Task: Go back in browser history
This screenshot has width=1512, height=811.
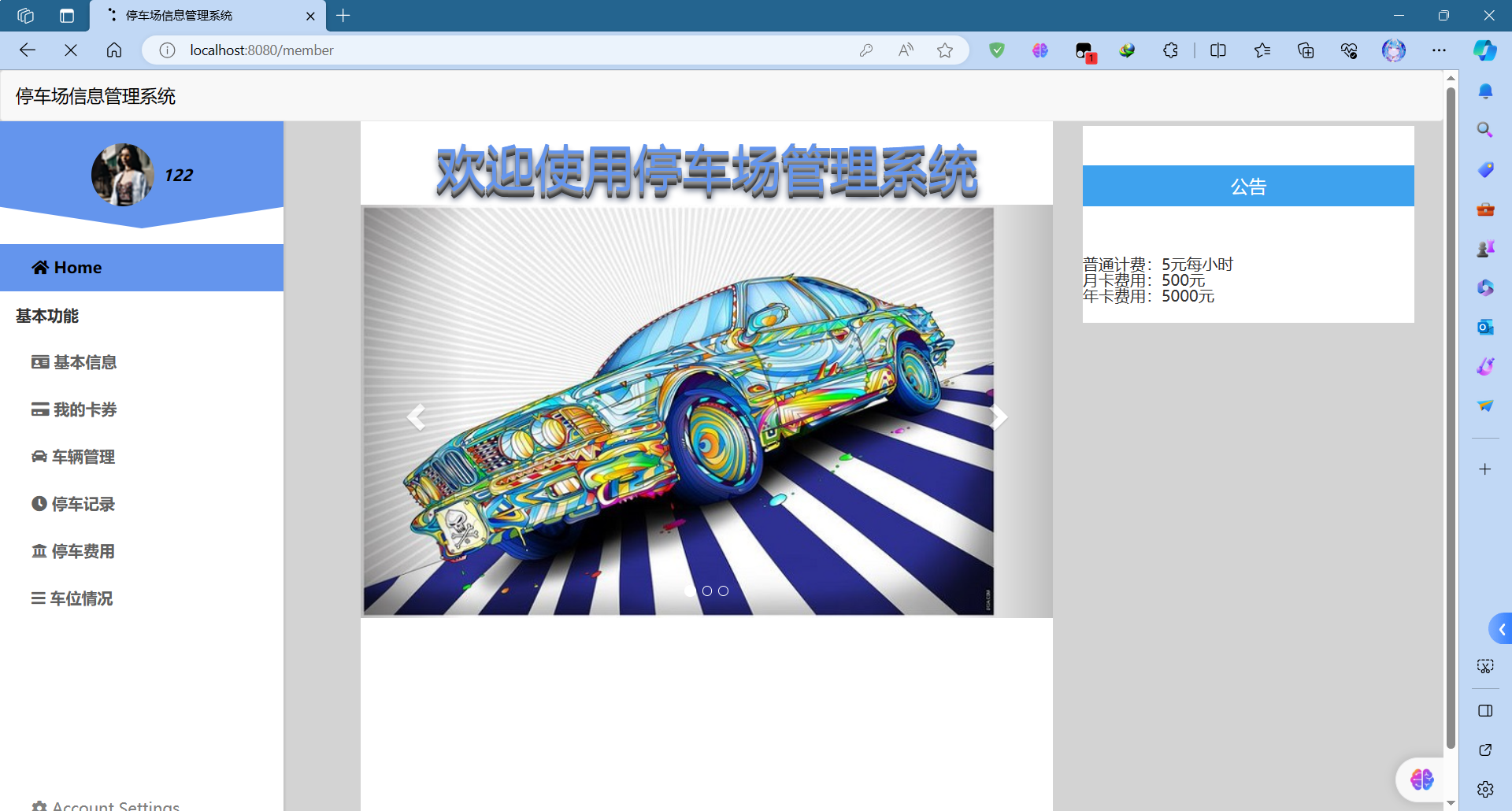Action: [28, 50]
